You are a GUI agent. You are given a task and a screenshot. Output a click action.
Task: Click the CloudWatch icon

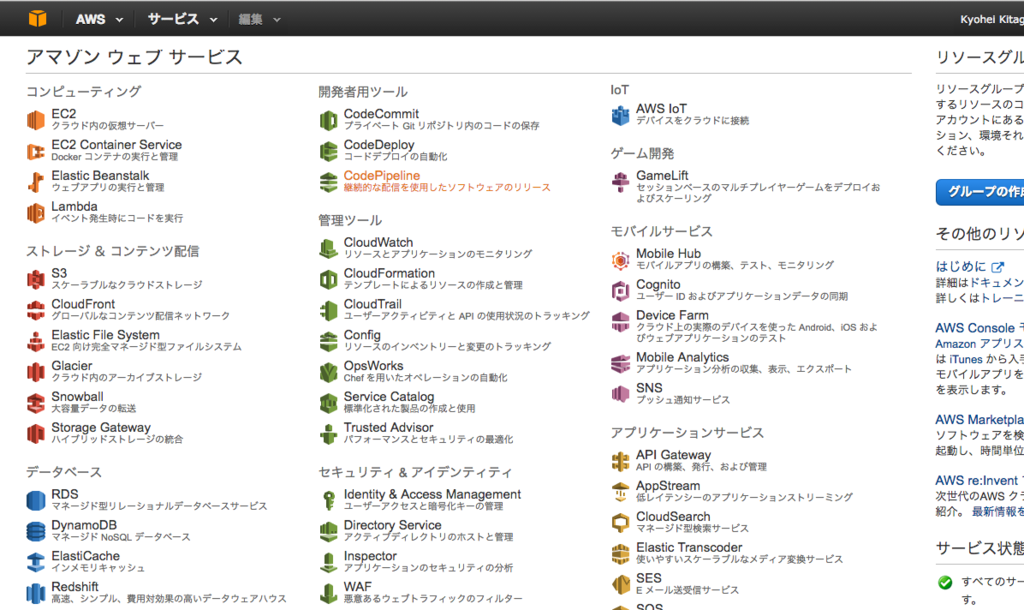(x=328, y=248)
